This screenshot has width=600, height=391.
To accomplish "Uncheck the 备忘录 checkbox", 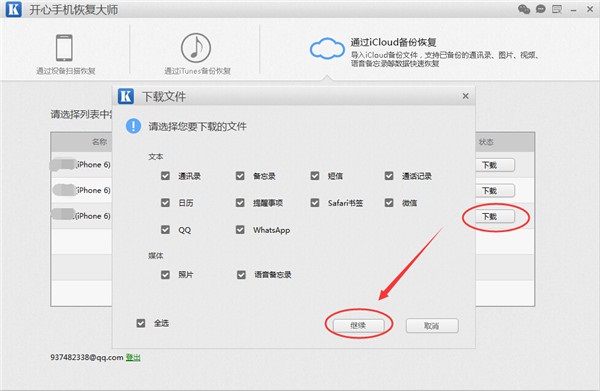I will pyautogui.click(x=240, y=176).
